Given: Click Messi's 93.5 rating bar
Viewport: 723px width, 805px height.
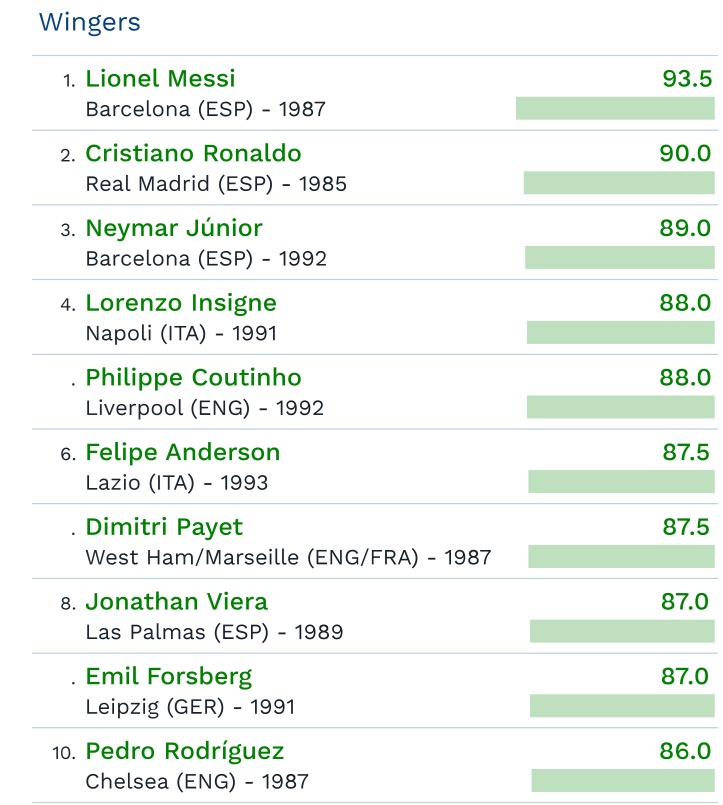Looking at the screenshot, I should 614,108.
